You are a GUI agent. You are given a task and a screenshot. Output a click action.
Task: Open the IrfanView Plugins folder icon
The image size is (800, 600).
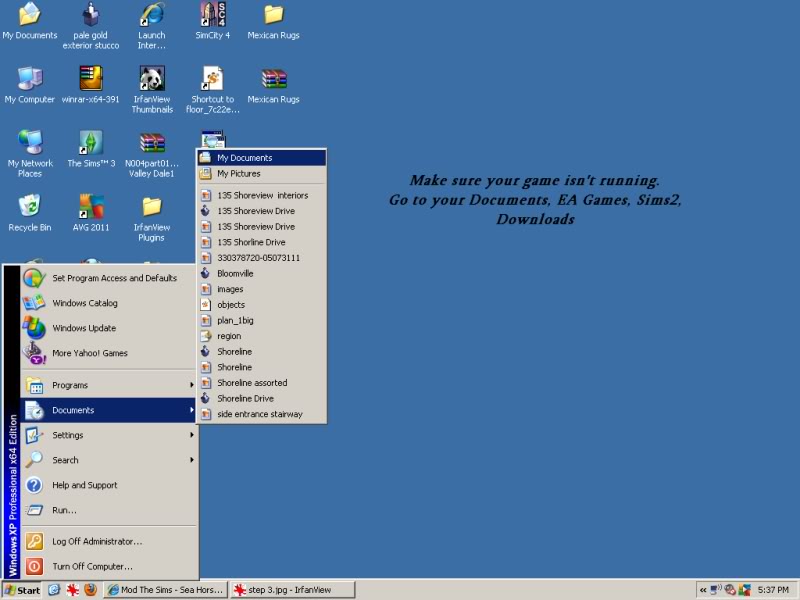(152, 218)
